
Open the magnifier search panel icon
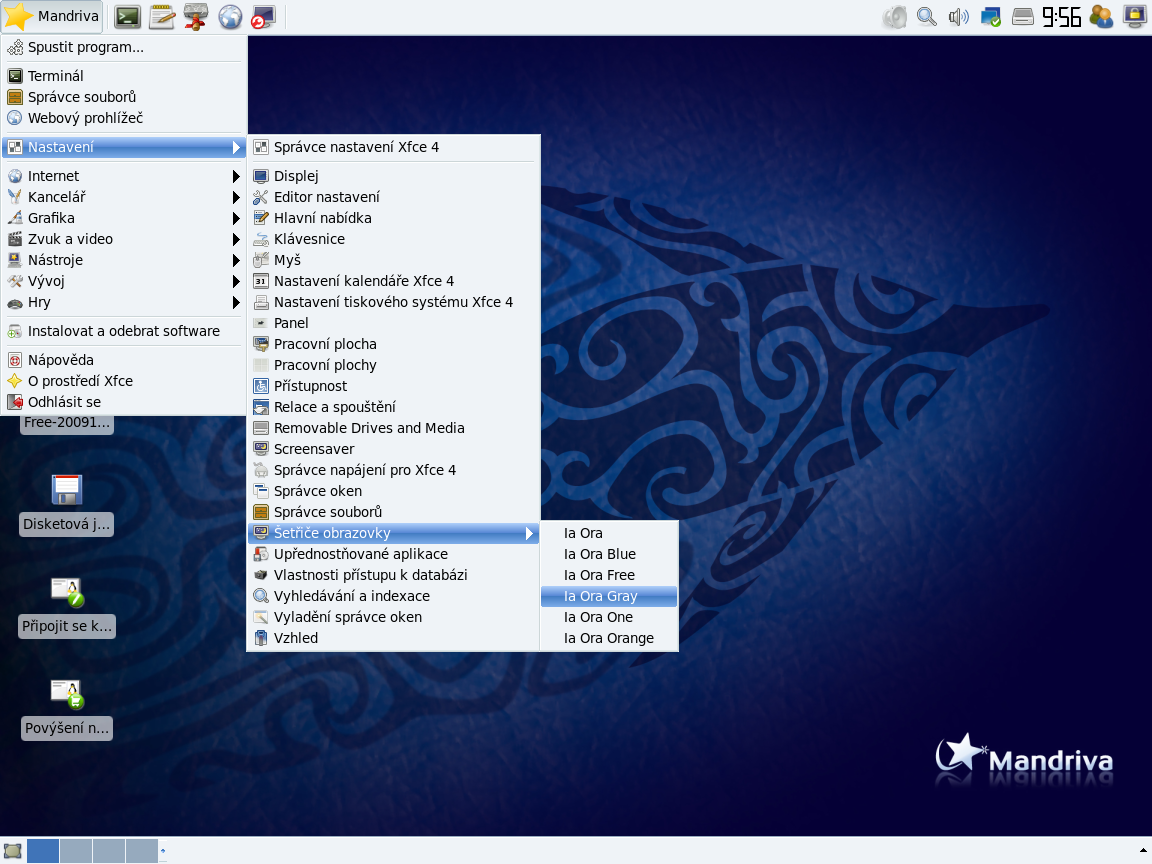pyautogui.click(x=926, y=16)
